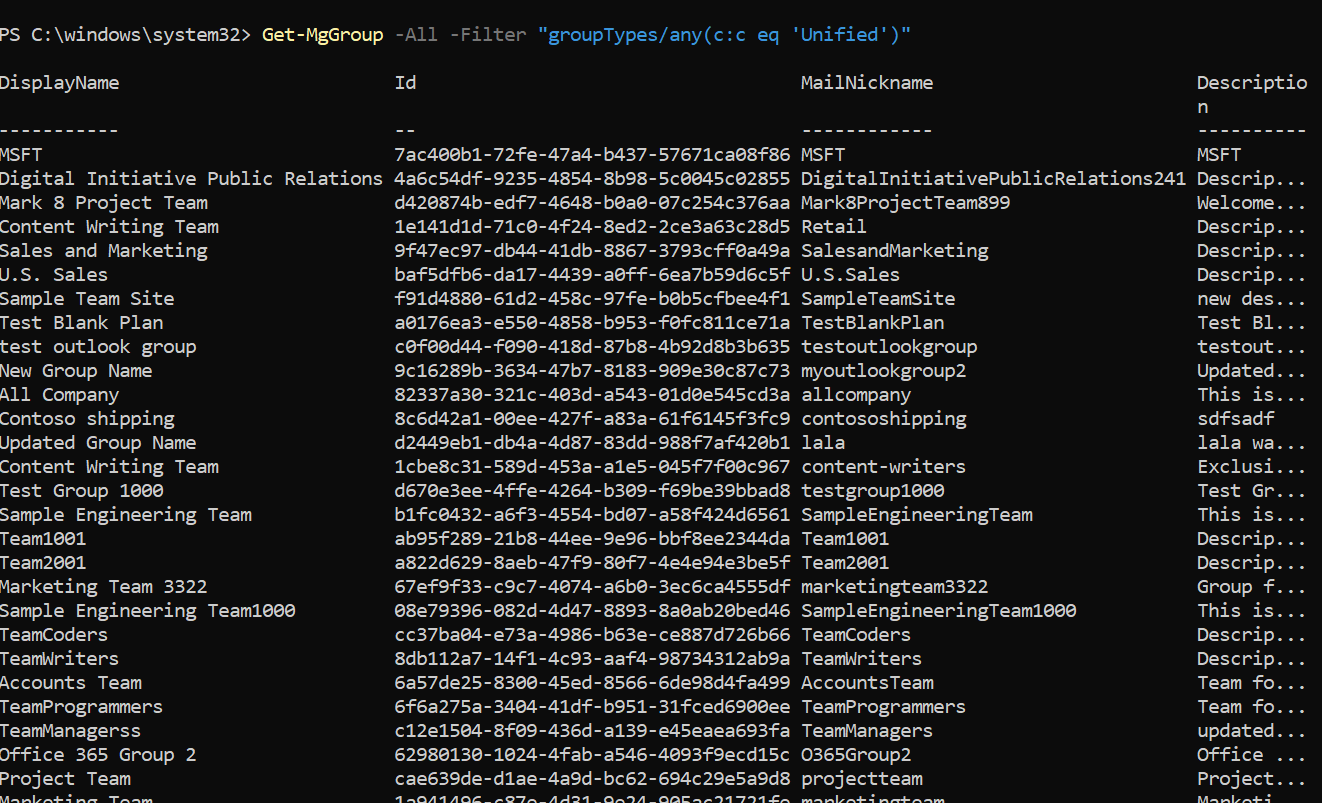Click the groupTypes filter string in the command
Viewport: 1322px width, 803px height.
click(x=724, y=35)
